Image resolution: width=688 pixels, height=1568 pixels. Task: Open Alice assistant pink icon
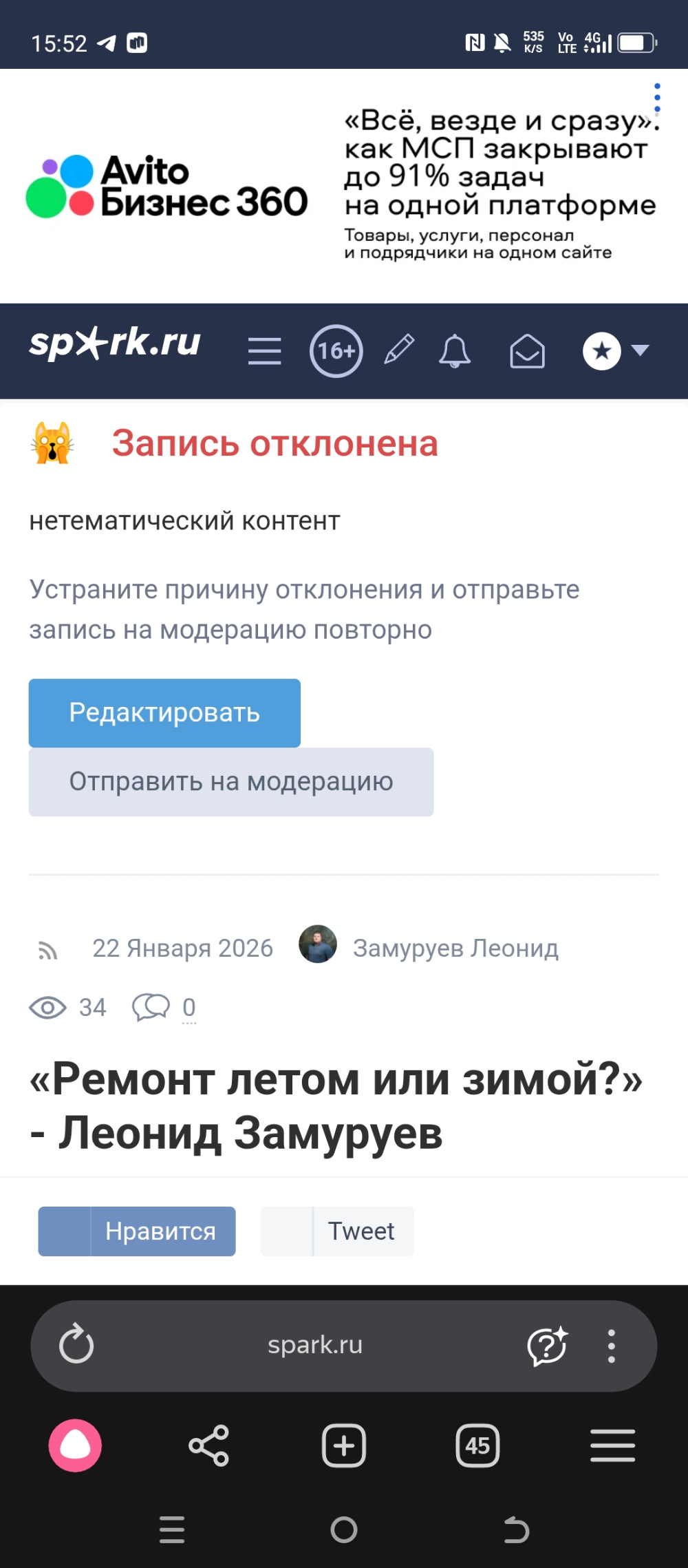[75, 1445]
